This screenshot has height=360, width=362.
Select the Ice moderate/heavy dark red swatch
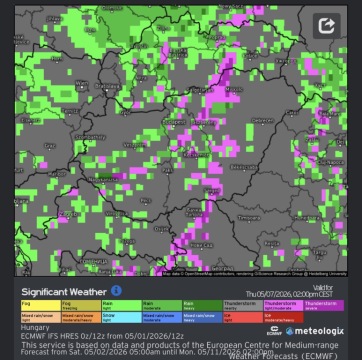(284, 317)
